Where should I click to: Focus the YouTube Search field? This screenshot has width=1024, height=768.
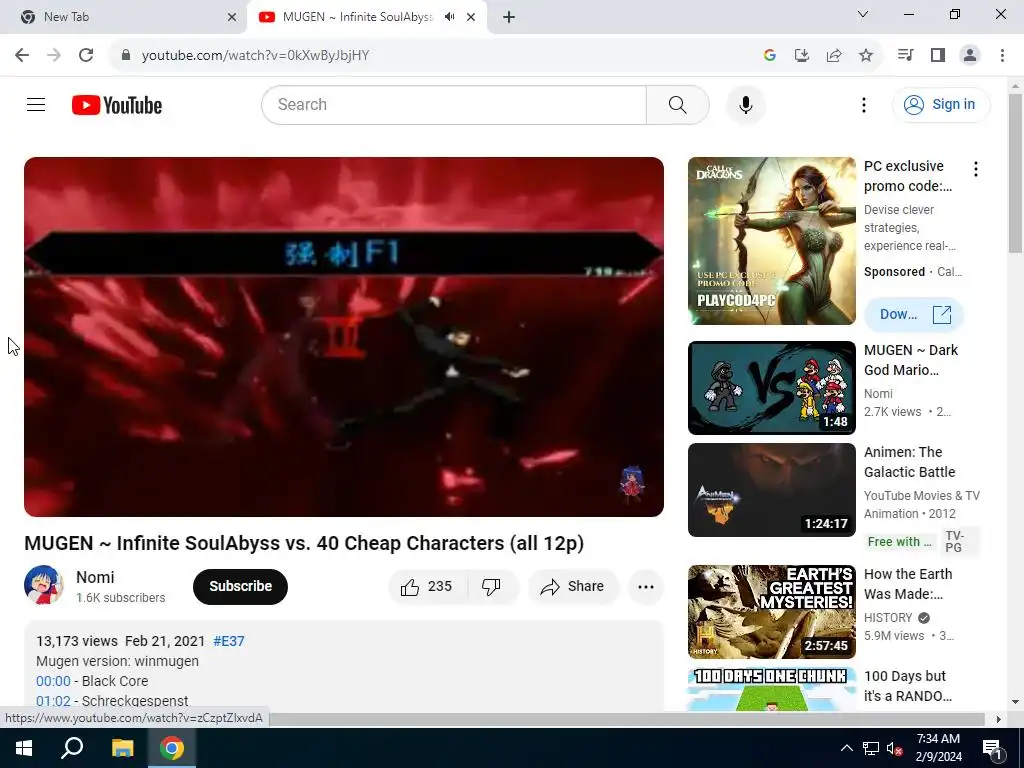click(x=454, y=104)
